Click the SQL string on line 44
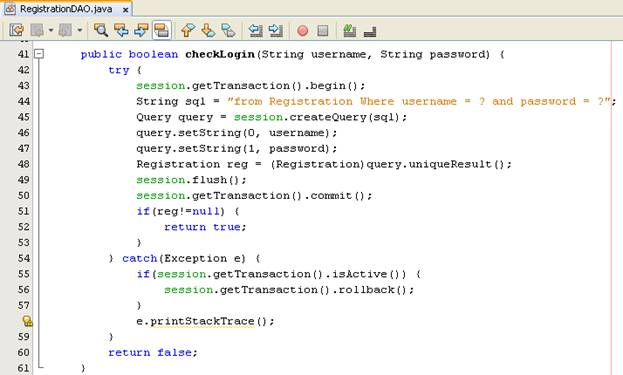623x375 pixels. coord(420,101)
